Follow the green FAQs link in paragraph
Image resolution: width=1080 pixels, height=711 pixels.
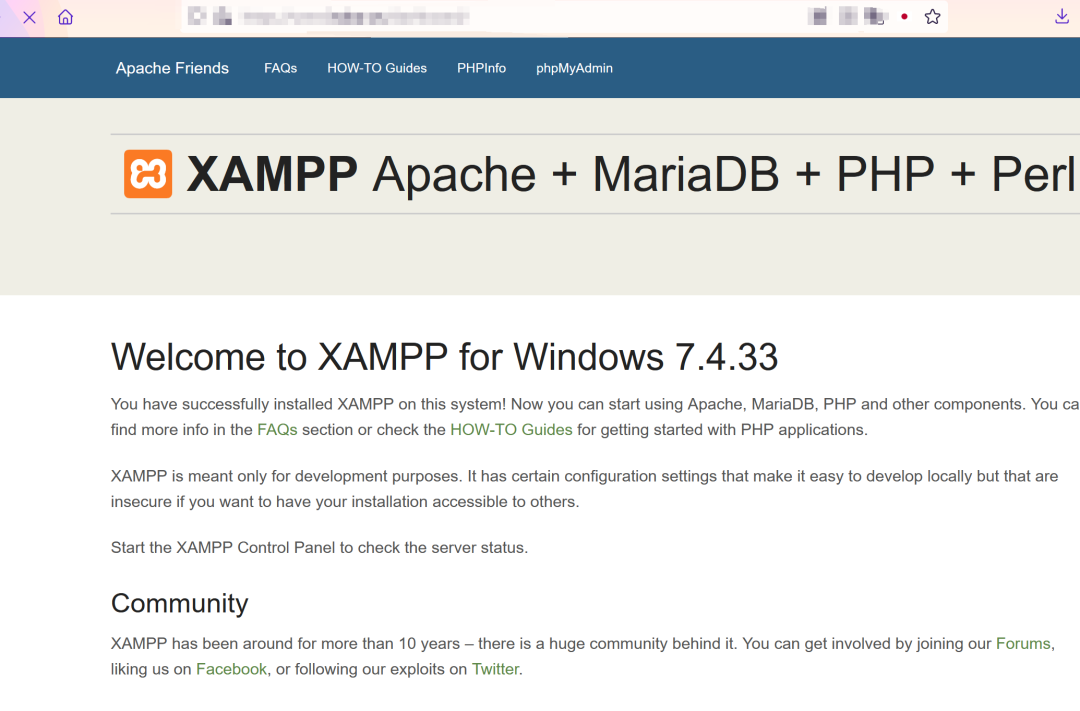(277, 430)
